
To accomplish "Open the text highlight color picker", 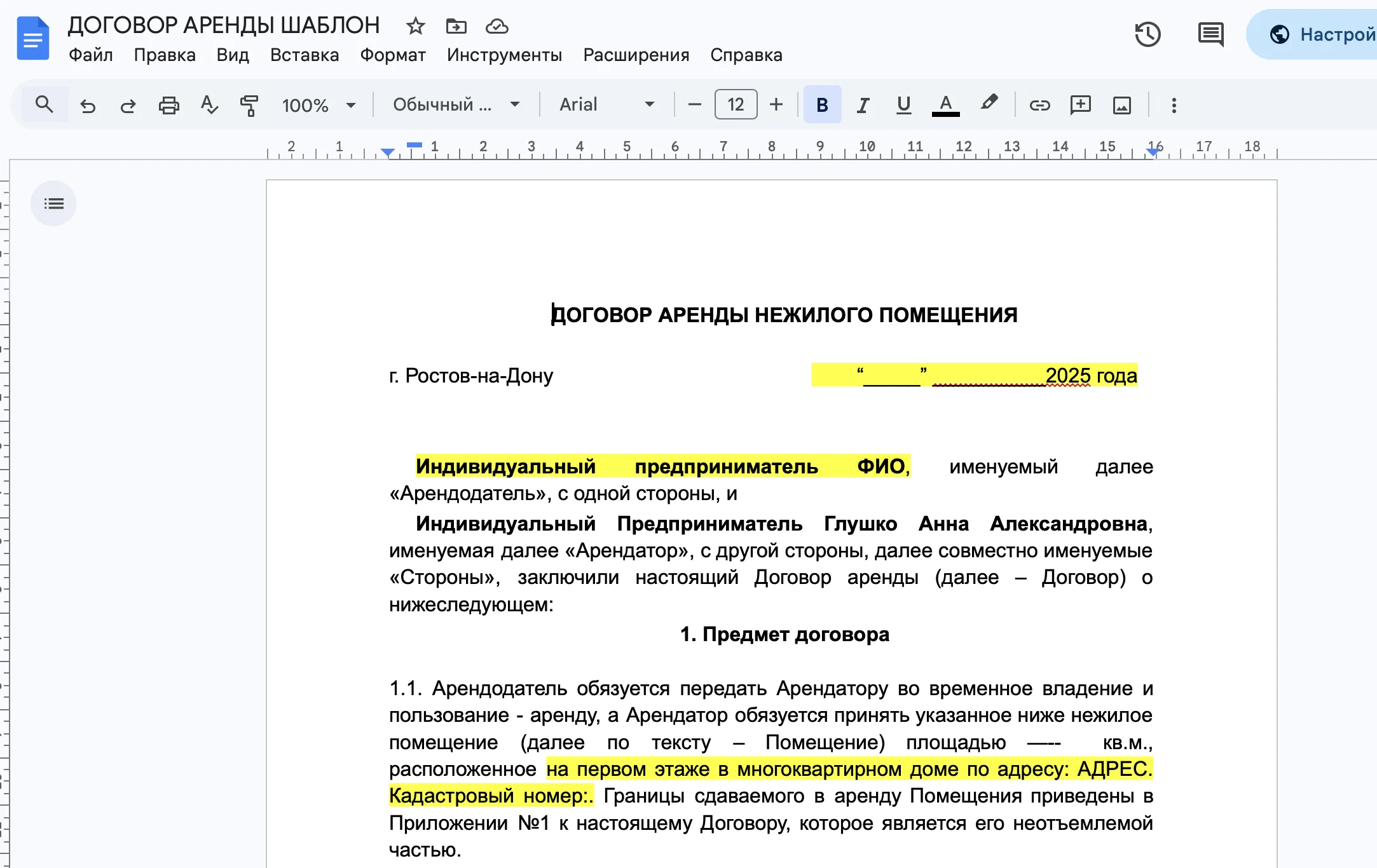I will click(990, 104).
